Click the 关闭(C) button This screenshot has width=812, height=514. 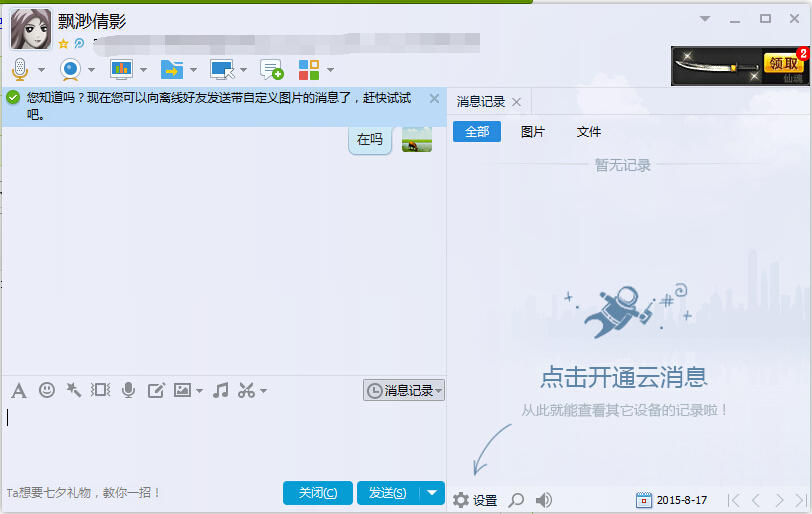[x=318, y=492]
